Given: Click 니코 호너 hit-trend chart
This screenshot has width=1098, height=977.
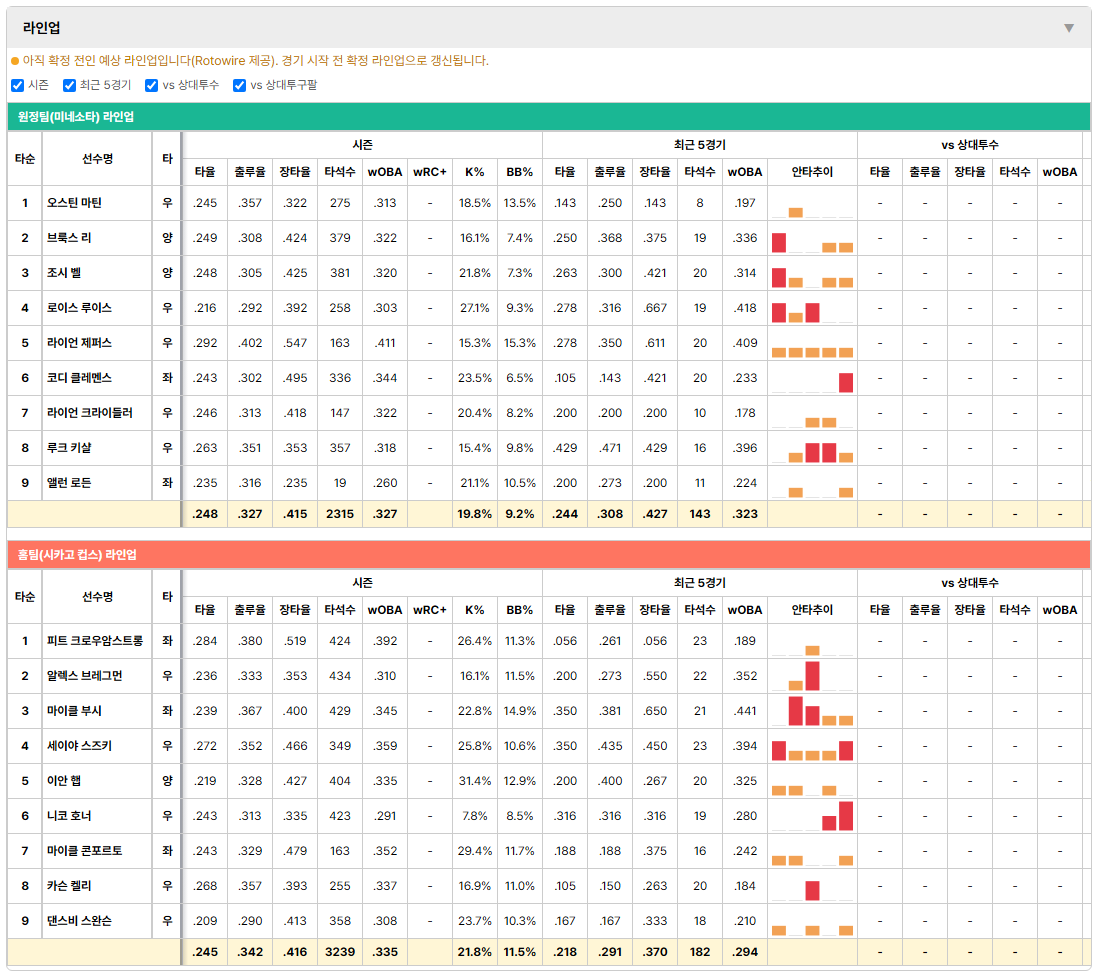Looking at the screenshot, I should (812, 817).
